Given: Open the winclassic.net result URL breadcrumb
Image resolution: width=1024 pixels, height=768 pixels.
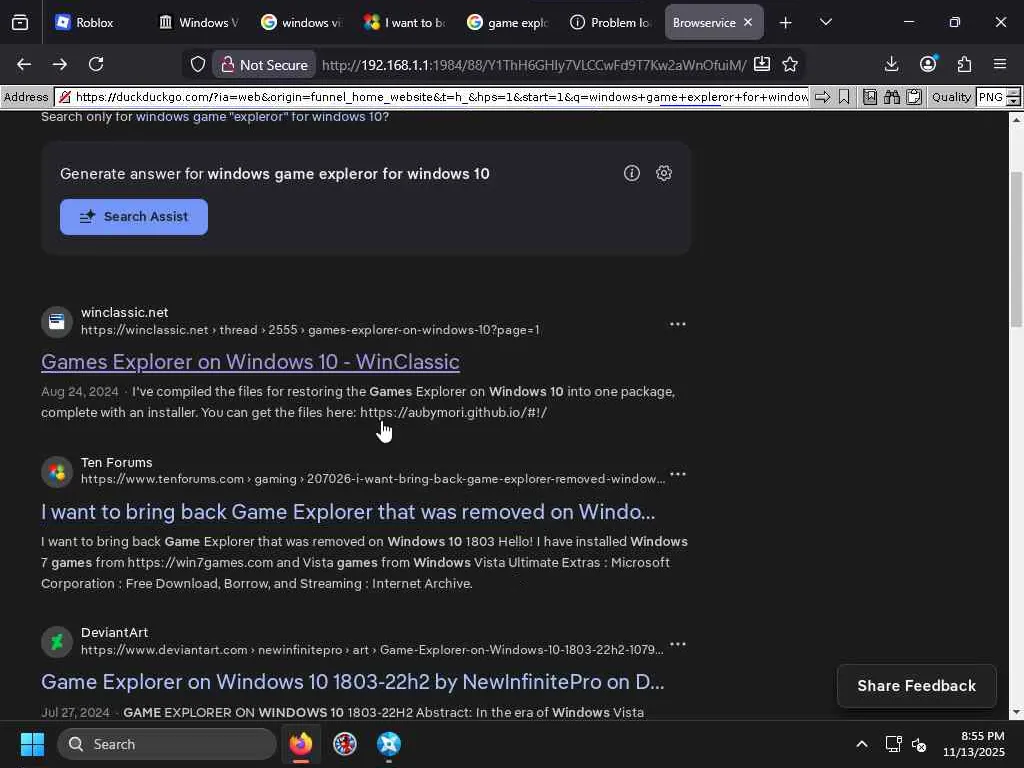Looking at the screenshot, I should [310, 330].
